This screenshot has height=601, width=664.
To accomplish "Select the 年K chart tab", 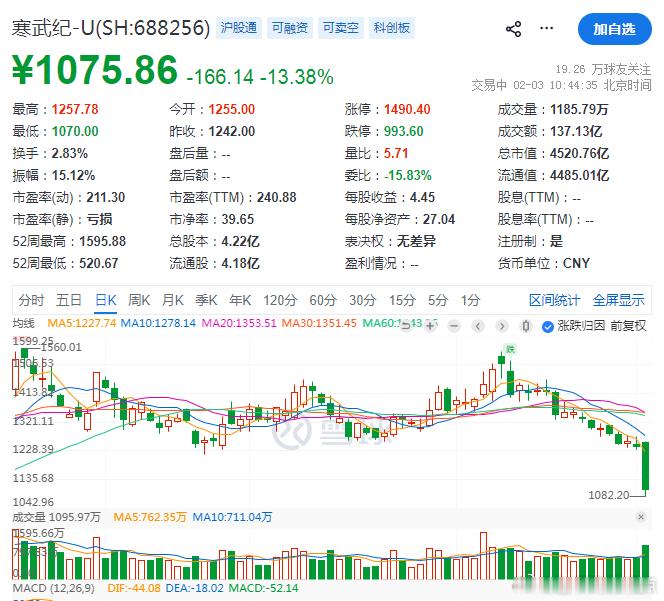I will 240,300.
